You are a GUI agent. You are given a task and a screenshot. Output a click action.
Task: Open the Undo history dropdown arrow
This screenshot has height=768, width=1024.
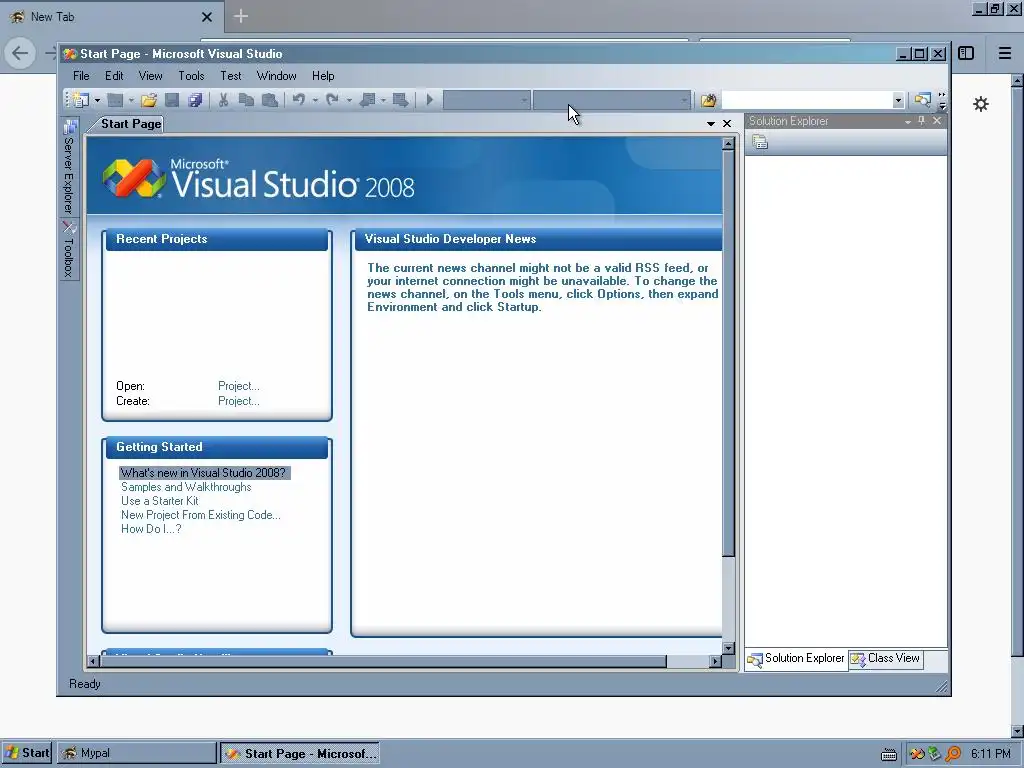[x=315, y=100]
